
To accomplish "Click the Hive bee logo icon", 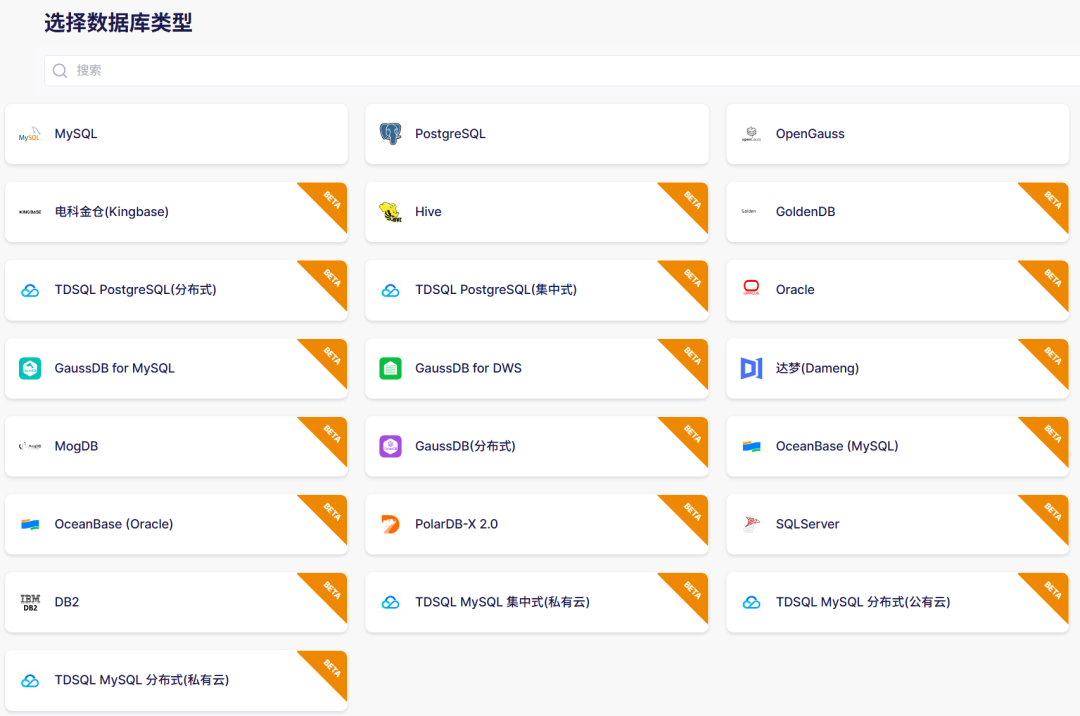I will [391, 212].
